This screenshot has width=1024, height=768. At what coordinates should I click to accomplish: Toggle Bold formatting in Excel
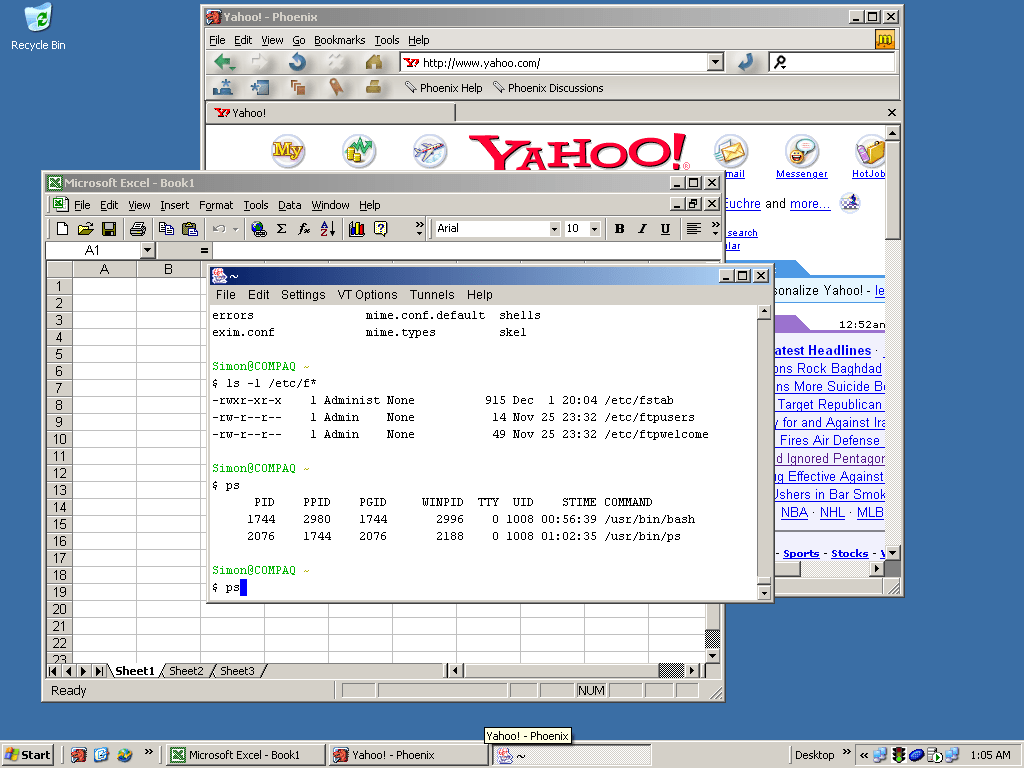619,229
